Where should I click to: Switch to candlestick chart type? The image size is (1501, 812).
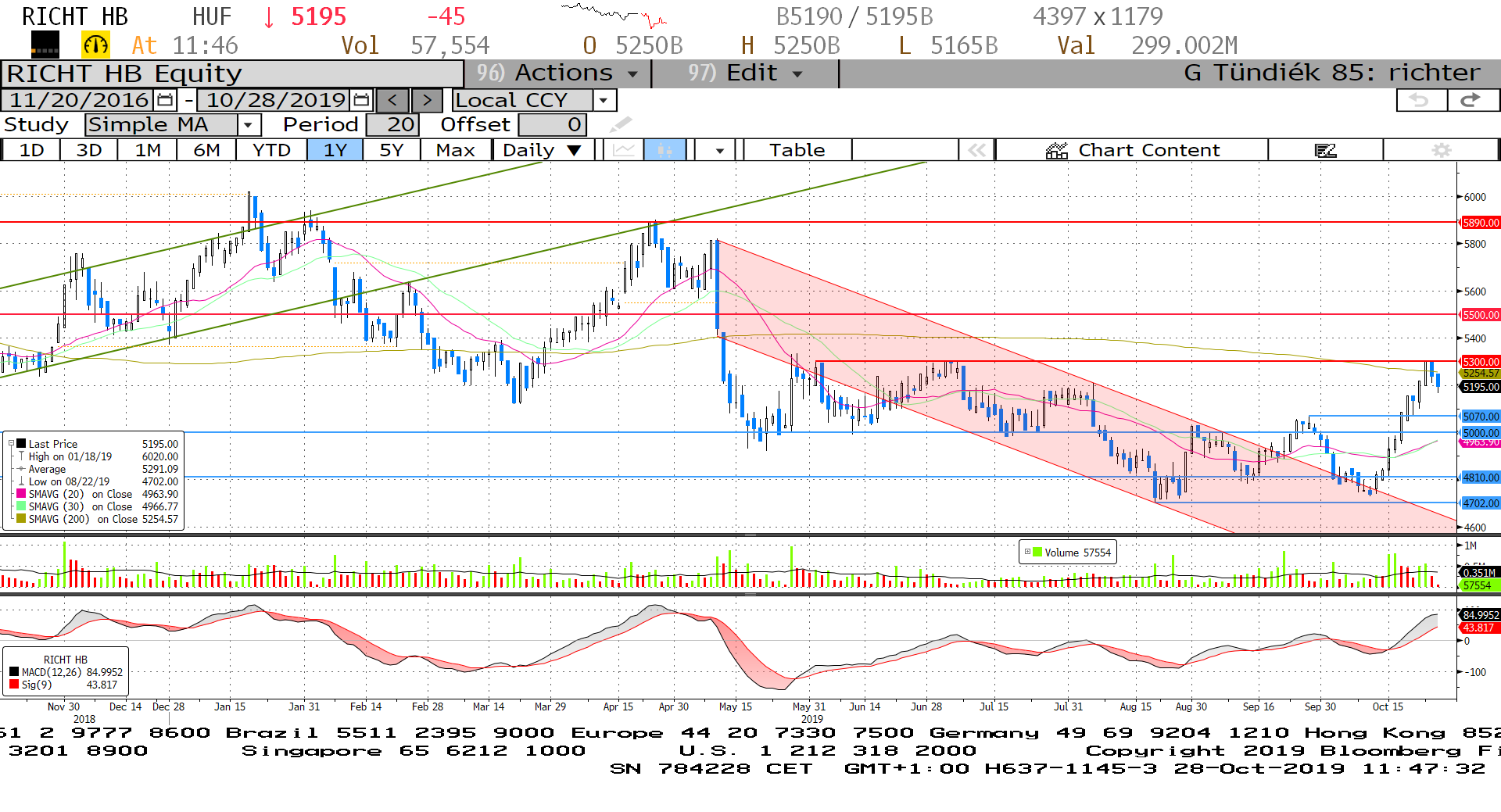coord(665,150)
